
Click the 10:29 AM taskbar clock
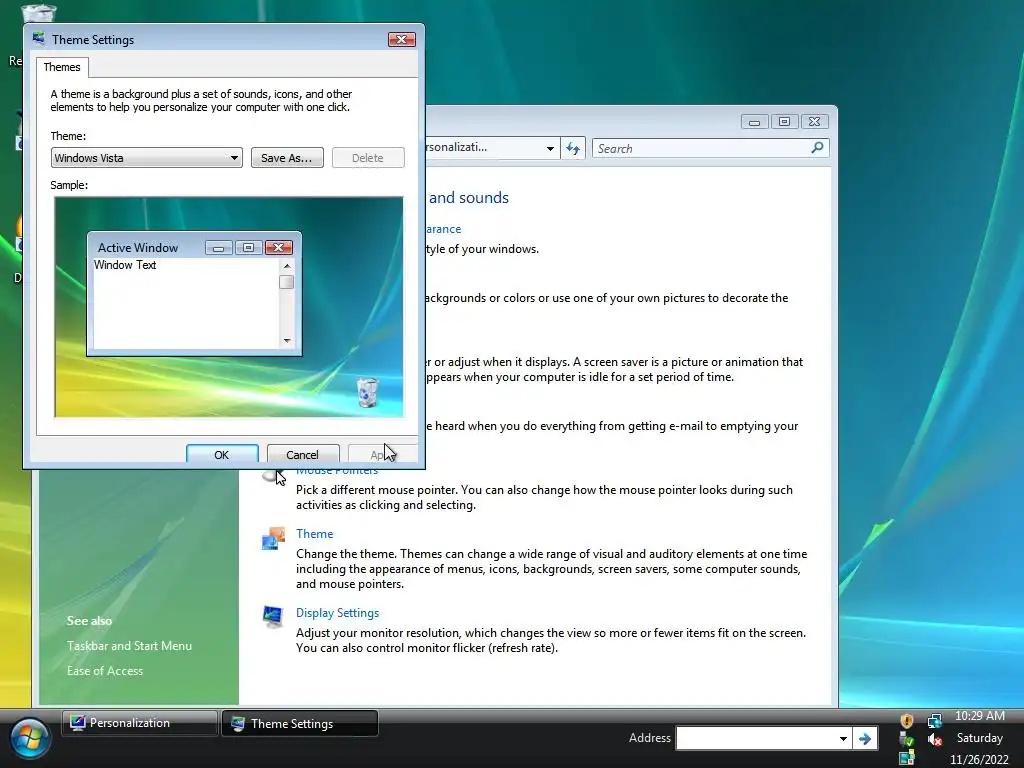pyautogui.click(x=980, y=716)
